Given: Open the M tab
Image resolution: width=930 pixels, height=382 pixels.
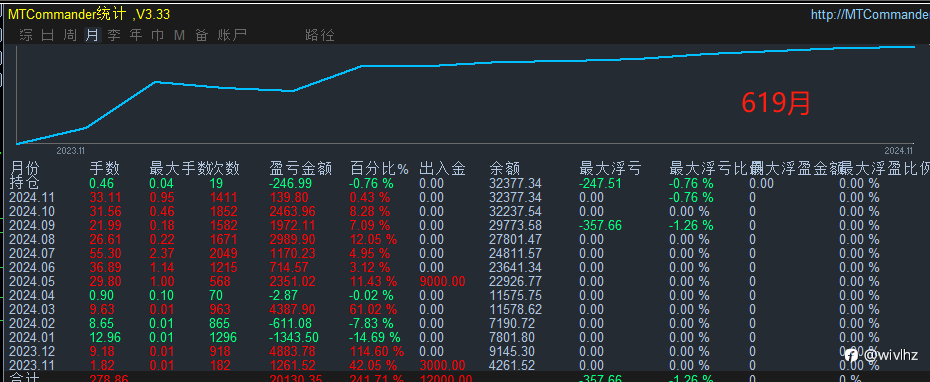Looking at the screenshot, I should [x=180, y=35].
